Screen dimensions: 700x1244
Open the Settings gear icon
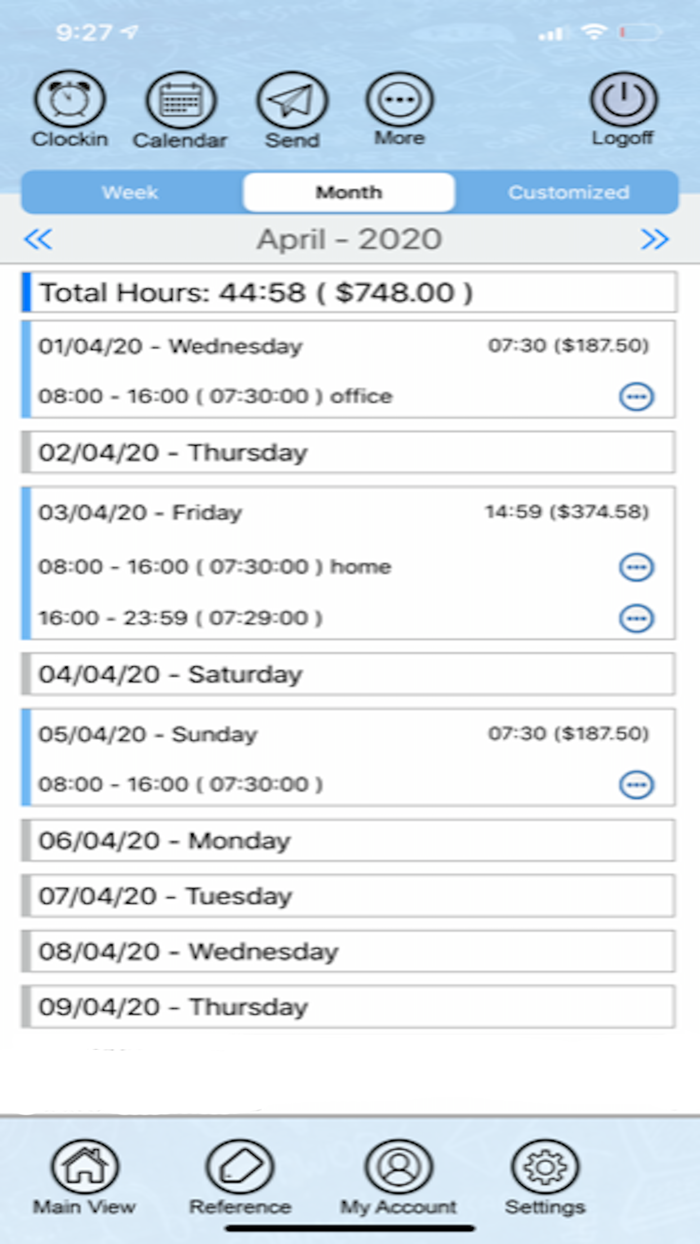tap(544, 1167)
